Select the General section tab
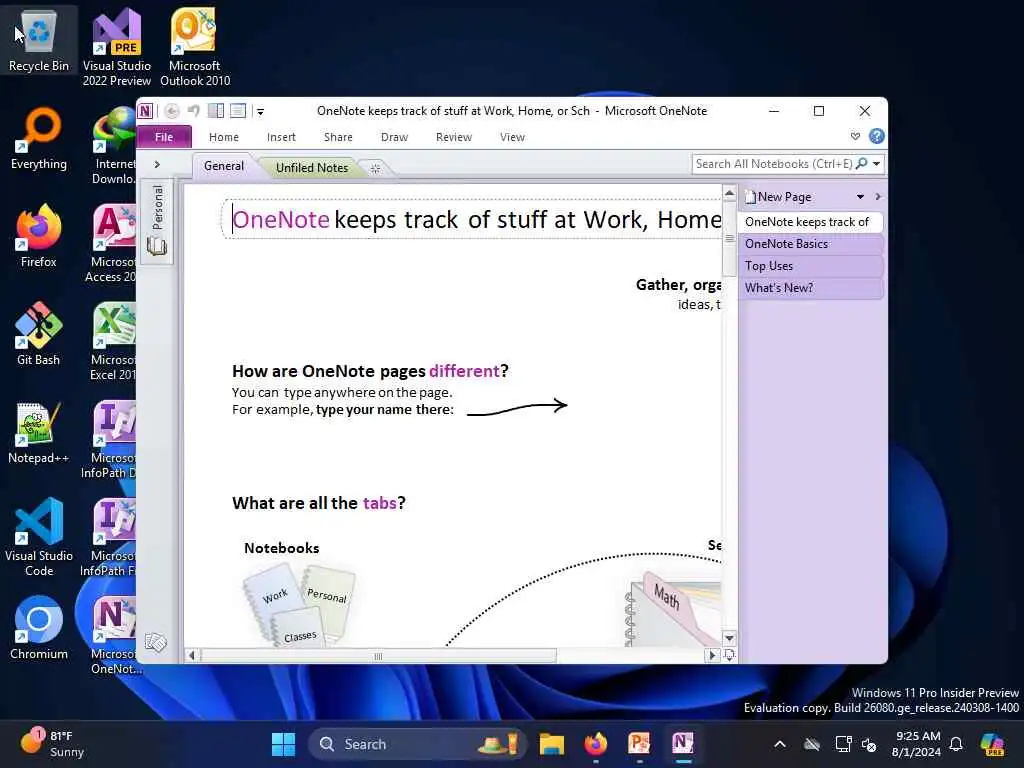Screen dimensions: 1024x768 coord(224,166)
